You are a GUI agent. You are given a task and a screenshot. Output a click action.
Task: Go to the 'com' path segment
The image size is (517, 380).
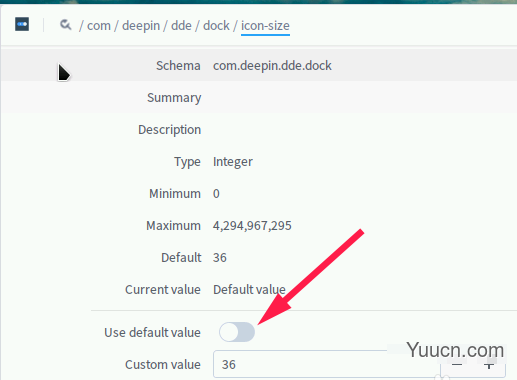pos(99,26)
